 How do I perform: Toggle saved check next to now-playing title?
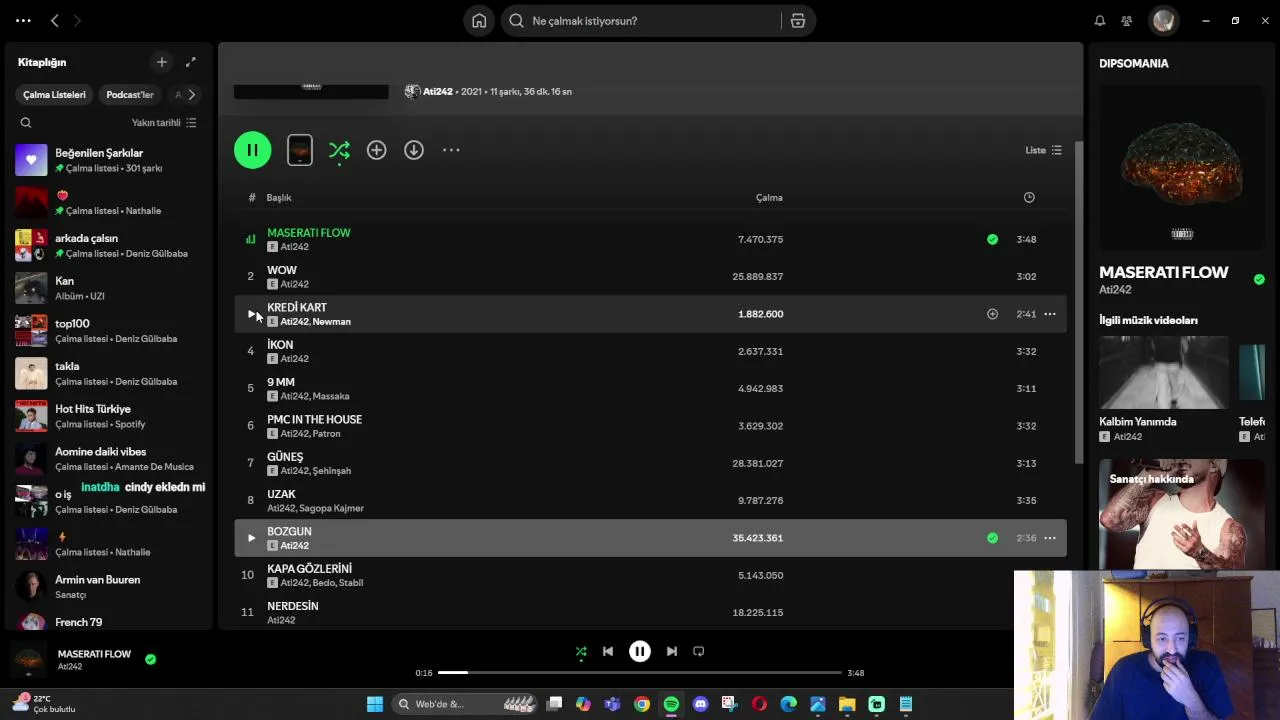click(150, 659)
